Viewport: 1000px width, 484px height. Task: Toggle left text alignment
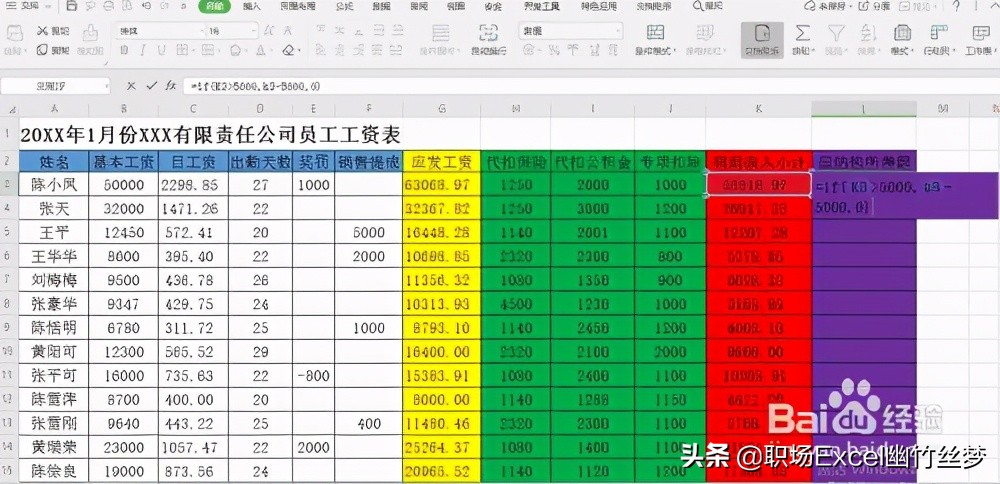coord(320,50)
